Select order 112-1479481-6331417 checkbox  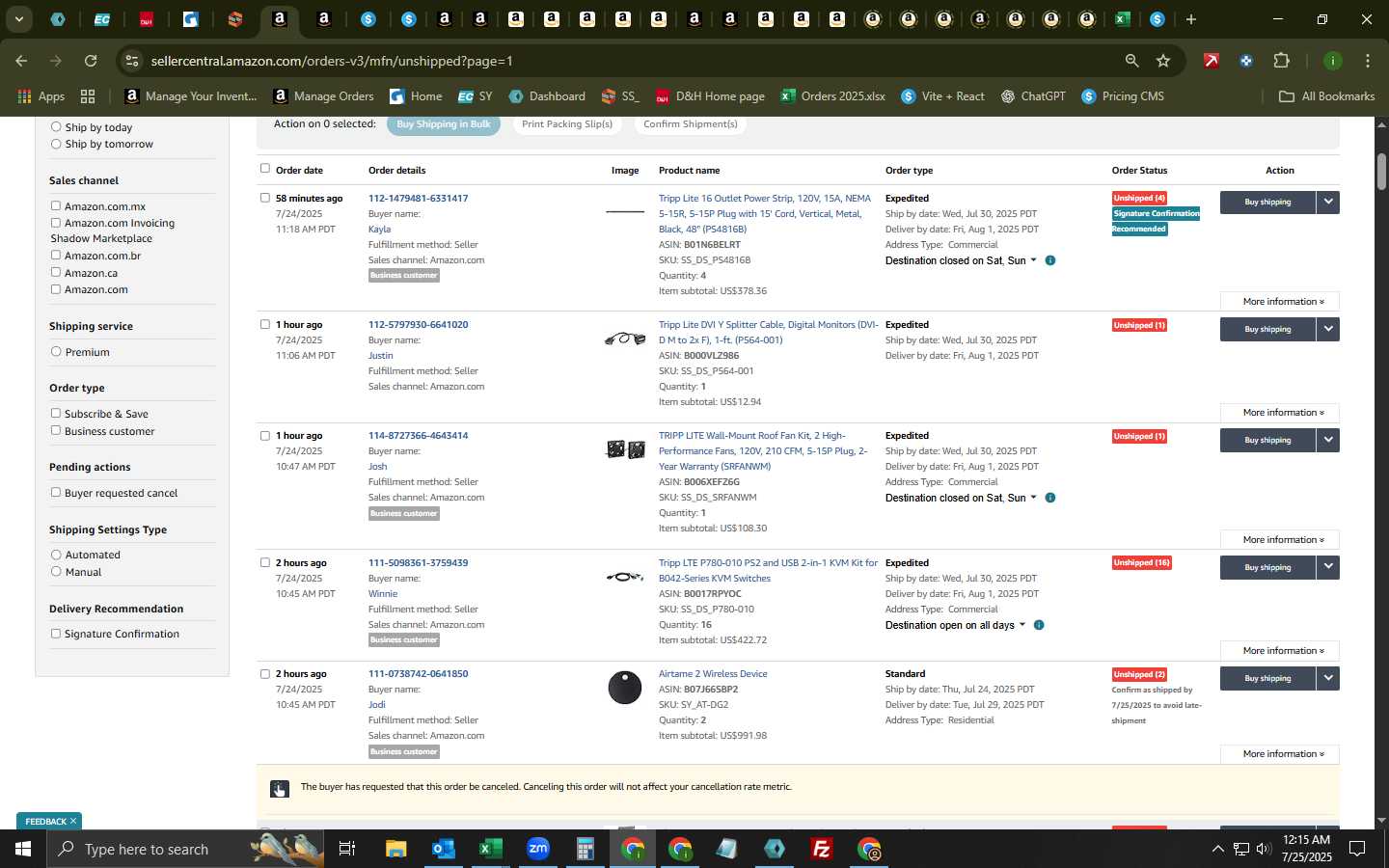[265, 198]
